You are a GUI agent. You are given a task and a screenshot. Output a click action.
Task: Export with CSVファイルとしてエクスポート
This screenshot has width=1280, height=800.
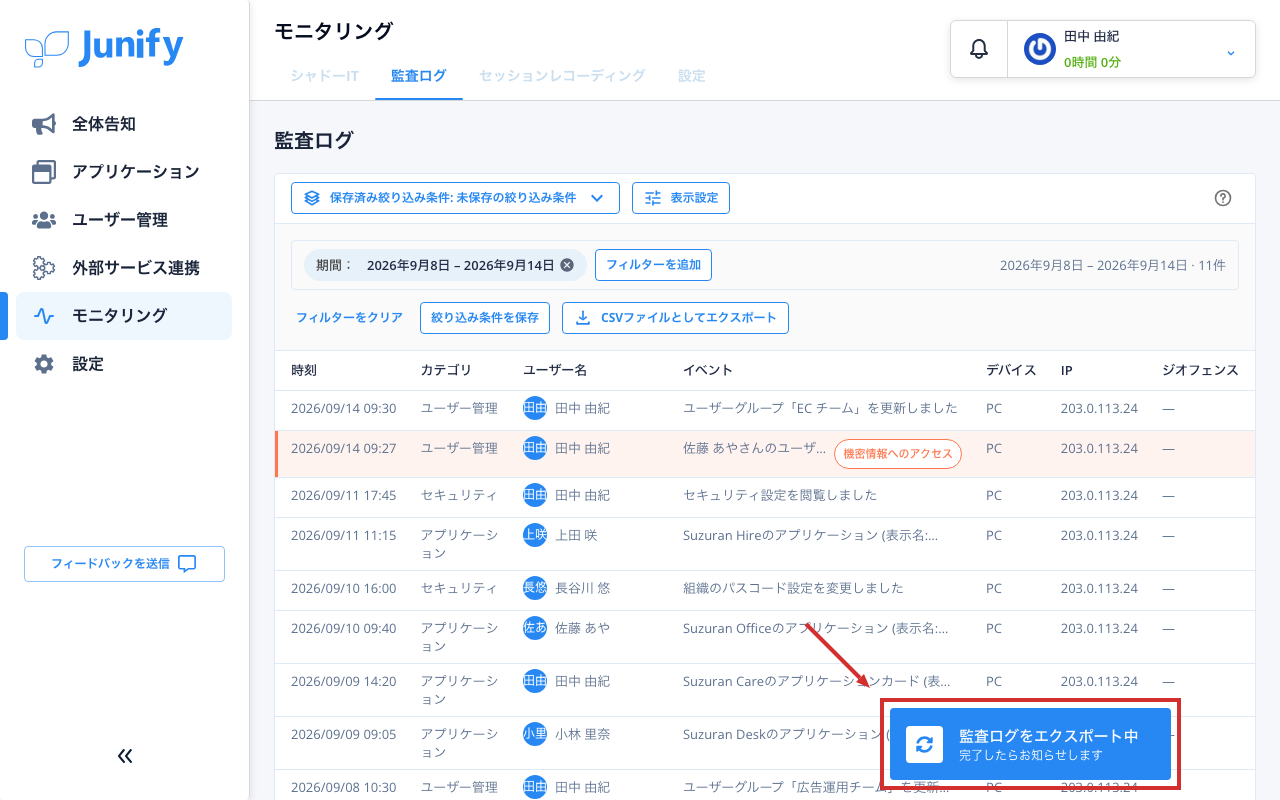(676, 318)
